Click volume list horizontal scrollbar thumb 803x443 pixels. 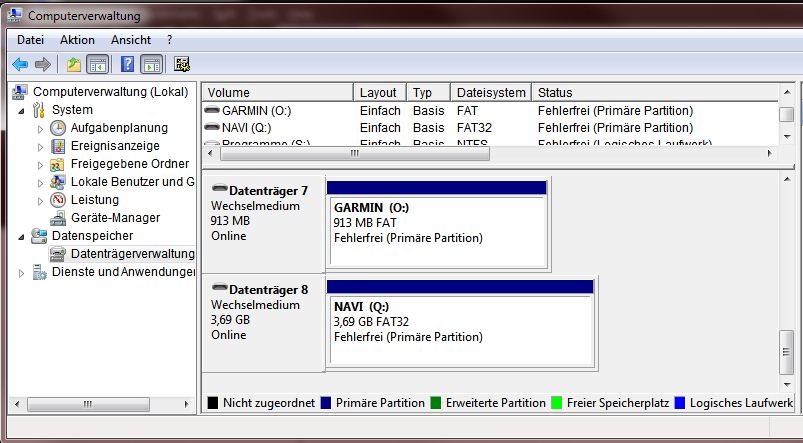click(x=355, y=153)
